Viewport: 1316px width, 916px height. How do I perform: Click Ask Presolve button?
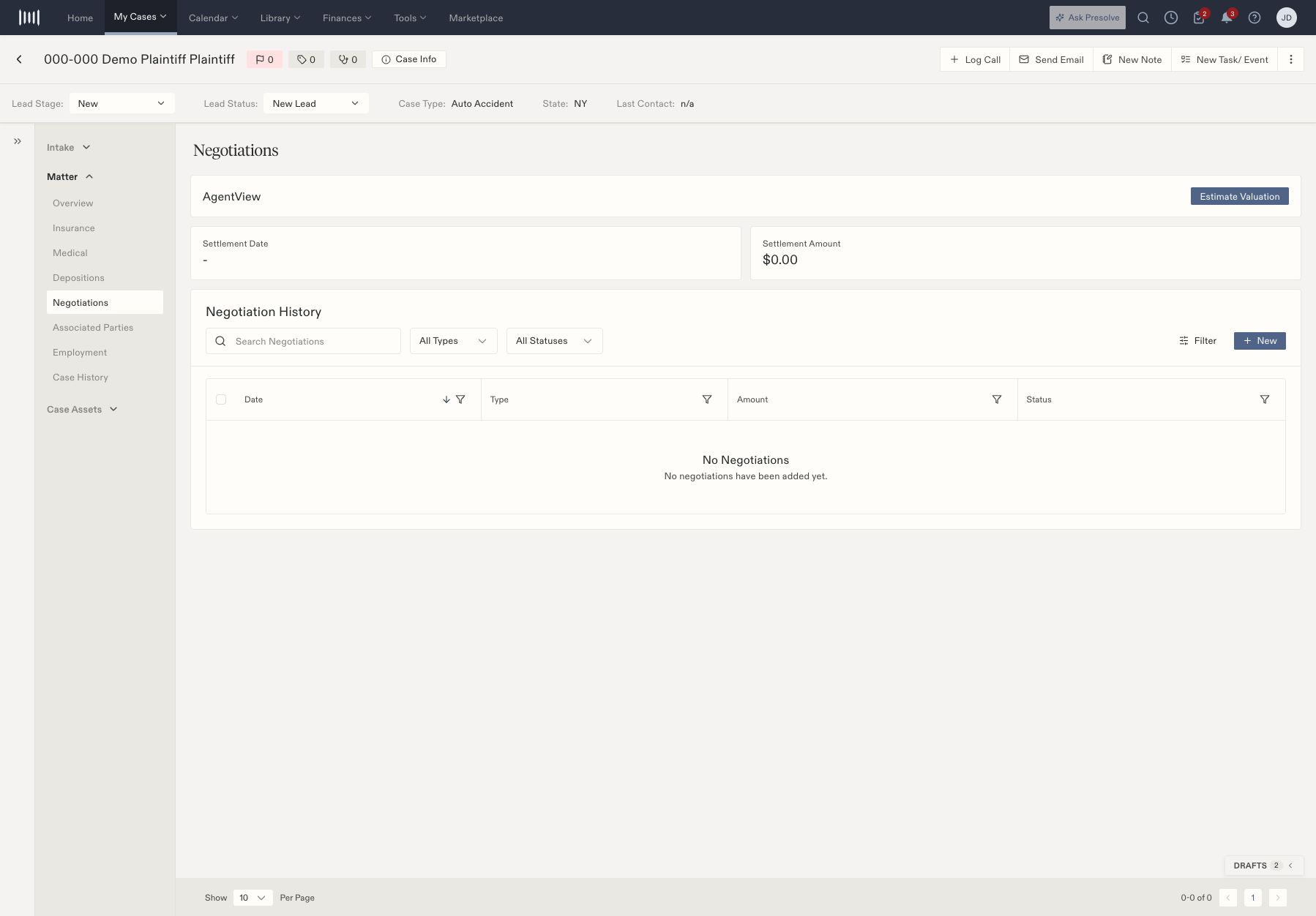tap(1088, 18)
